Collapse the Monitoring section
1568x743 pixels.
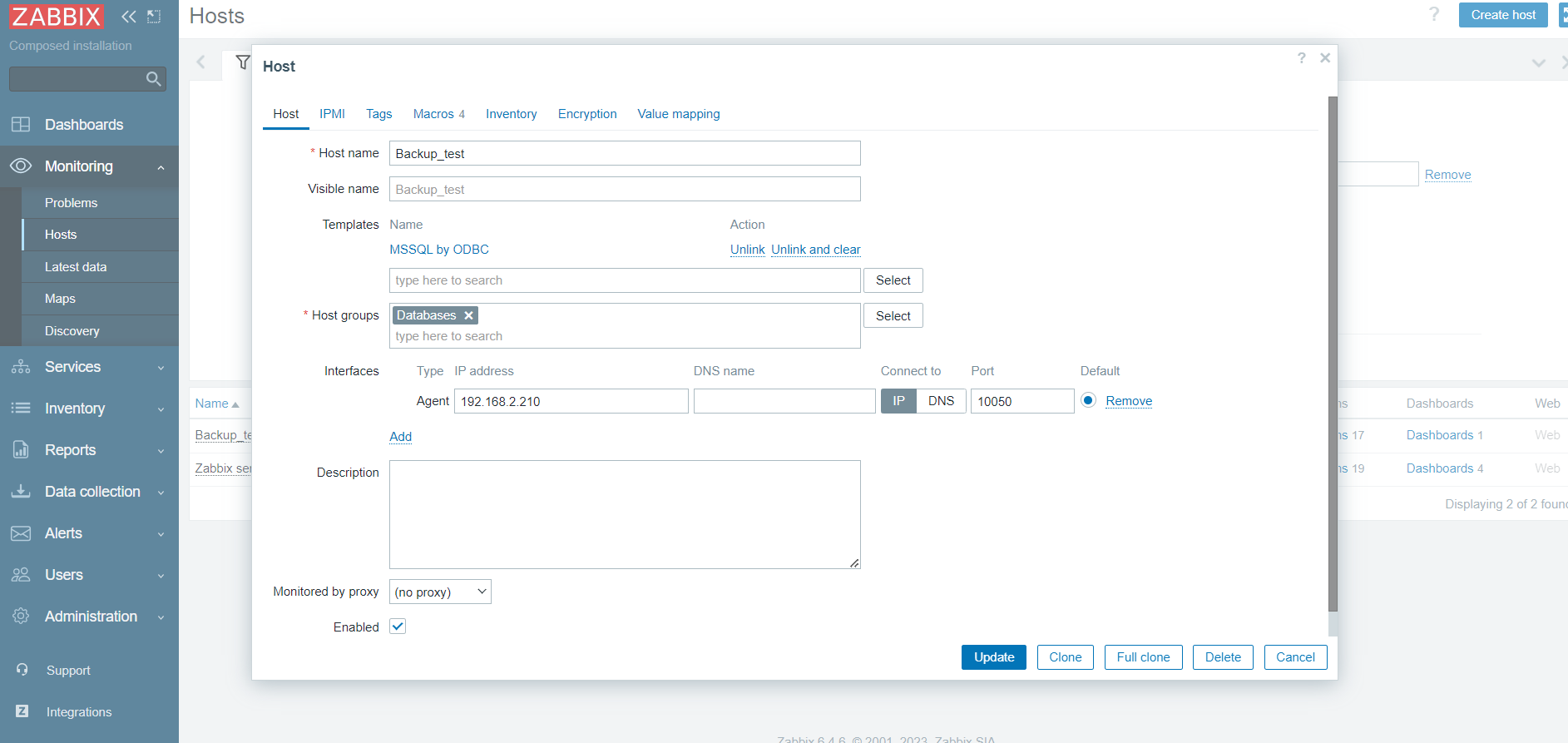161,167
